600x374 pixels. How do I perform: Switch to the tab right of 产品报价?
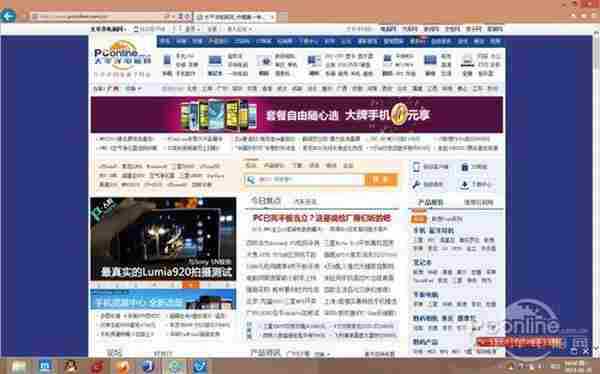tap(478, 203)
